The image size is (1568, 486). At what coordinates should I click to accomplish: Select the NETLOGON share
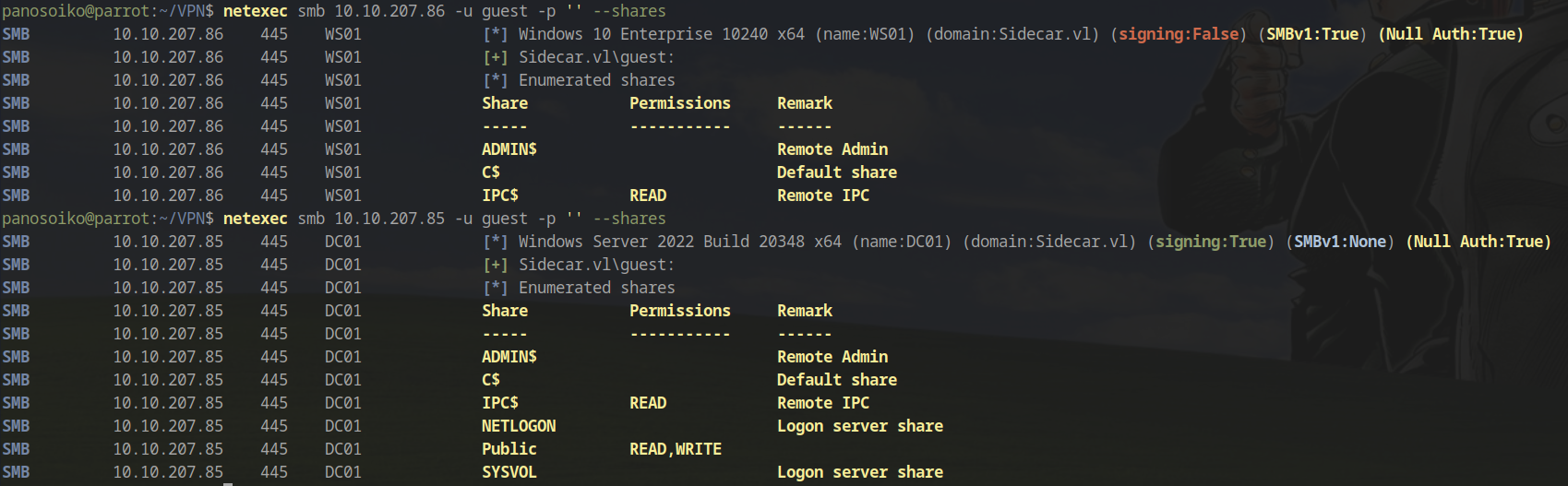519,426
